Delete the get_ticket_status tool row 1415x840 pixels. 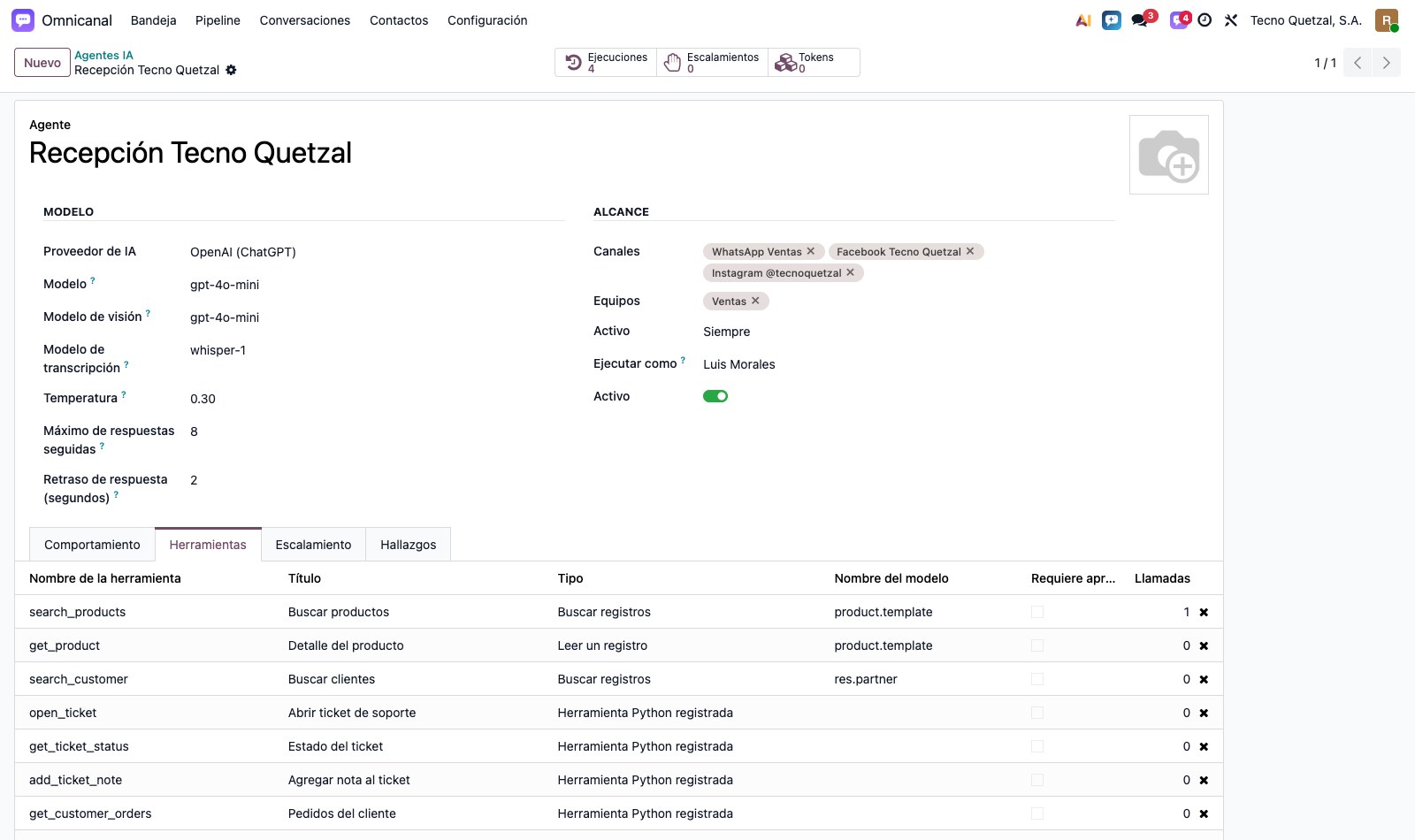1204,746
